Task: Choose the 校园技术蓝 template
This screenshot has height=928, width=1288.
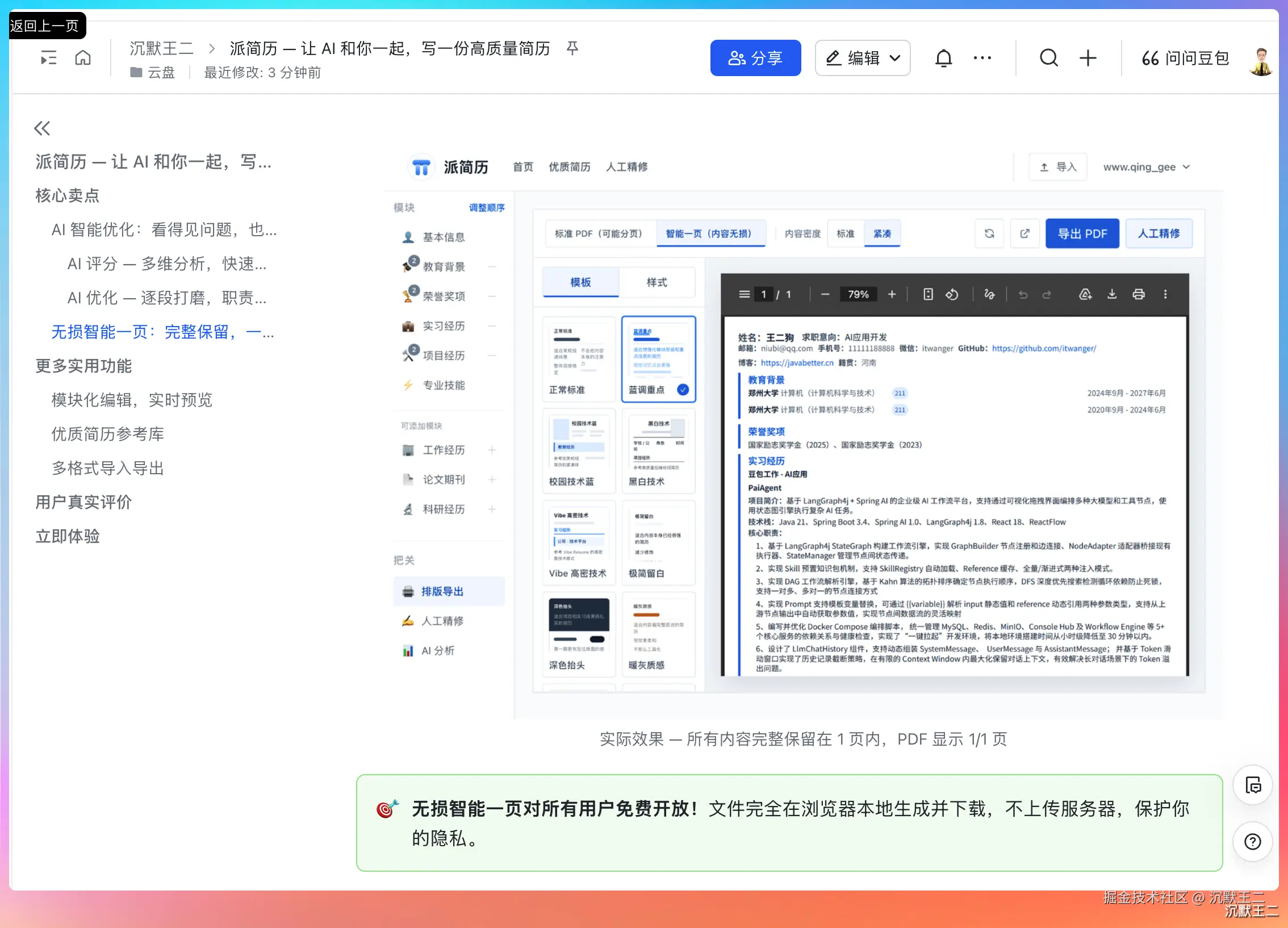Action: [579, 451]
